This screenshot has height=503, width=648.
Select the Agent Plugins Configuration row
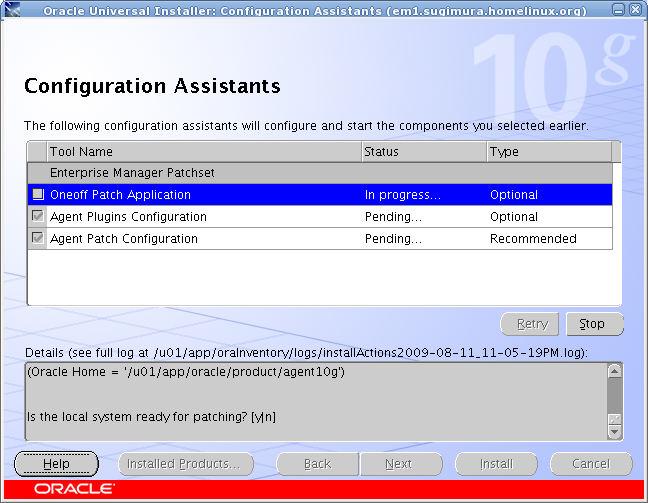[320, 217]
